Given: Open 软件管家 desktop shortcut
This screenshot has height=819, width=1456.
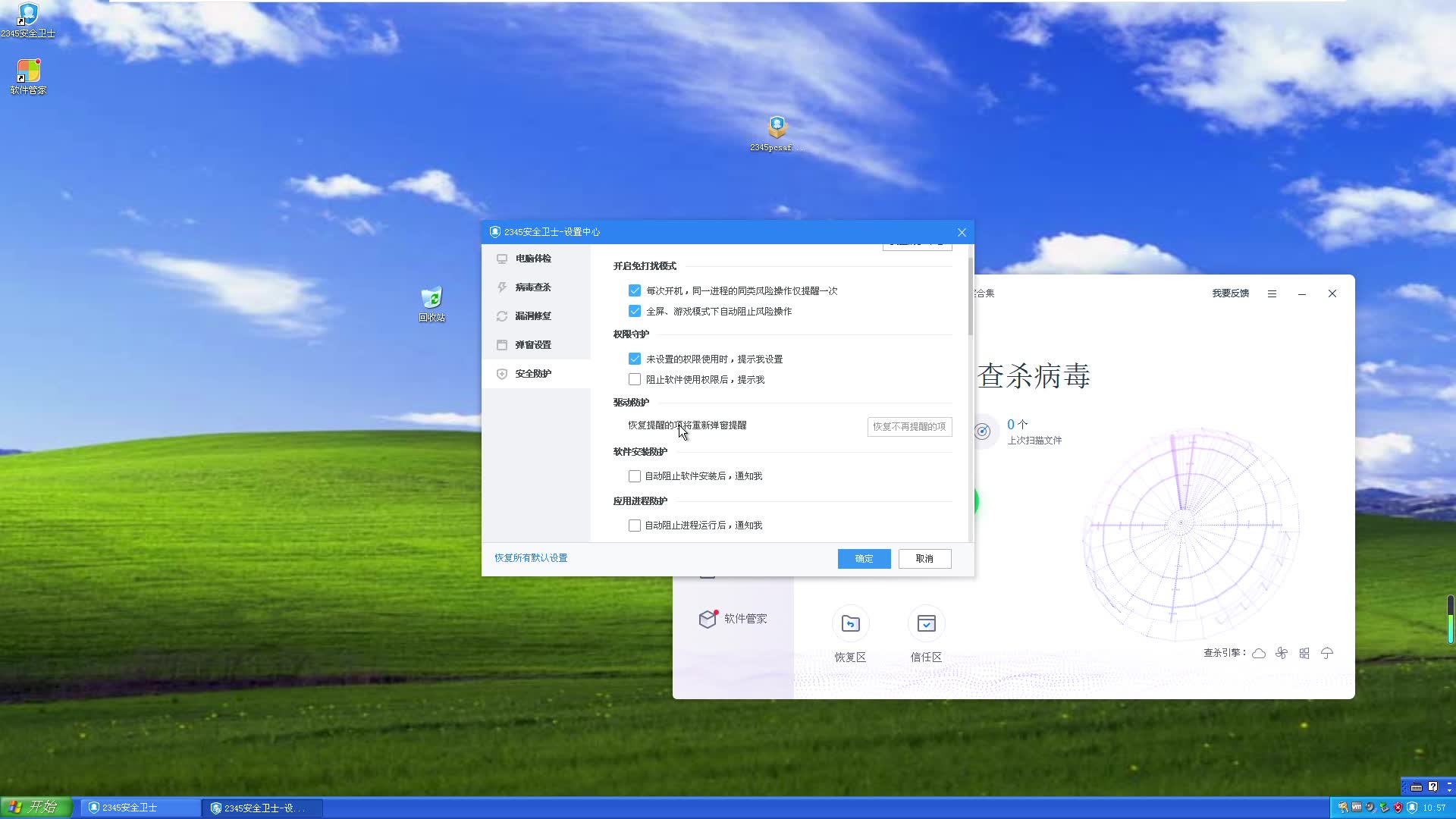Looking at the screenshot, I should (x=28, y=72).
